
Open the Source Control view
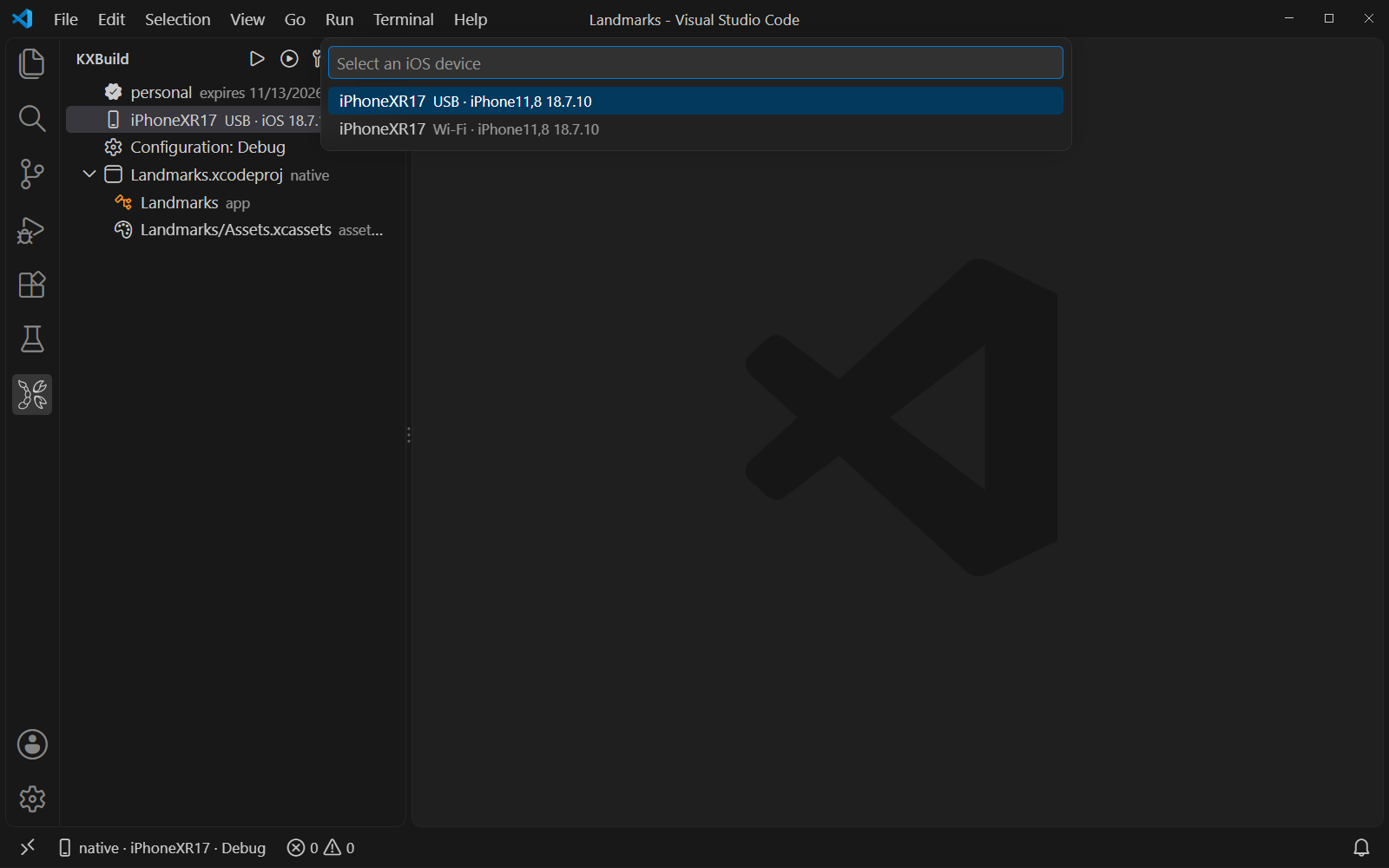[32, 174]
